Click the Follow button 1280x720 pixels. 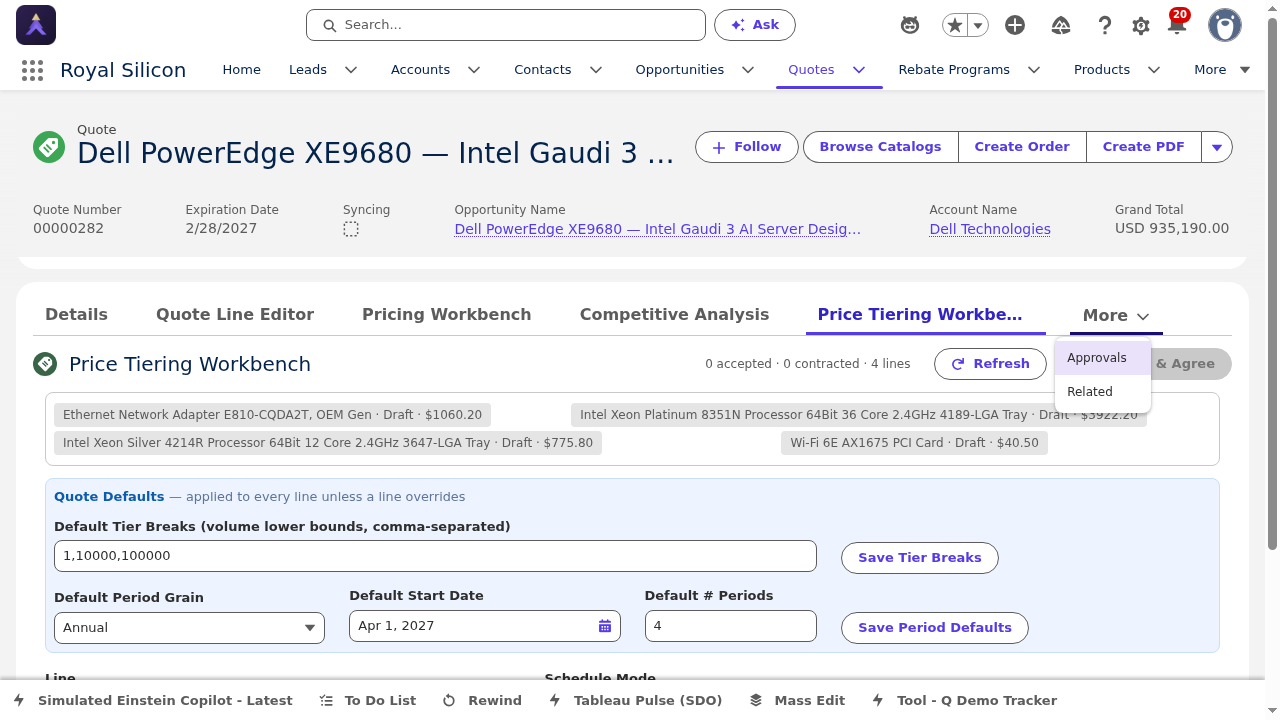pyautogui.click(x=747, y=147)
